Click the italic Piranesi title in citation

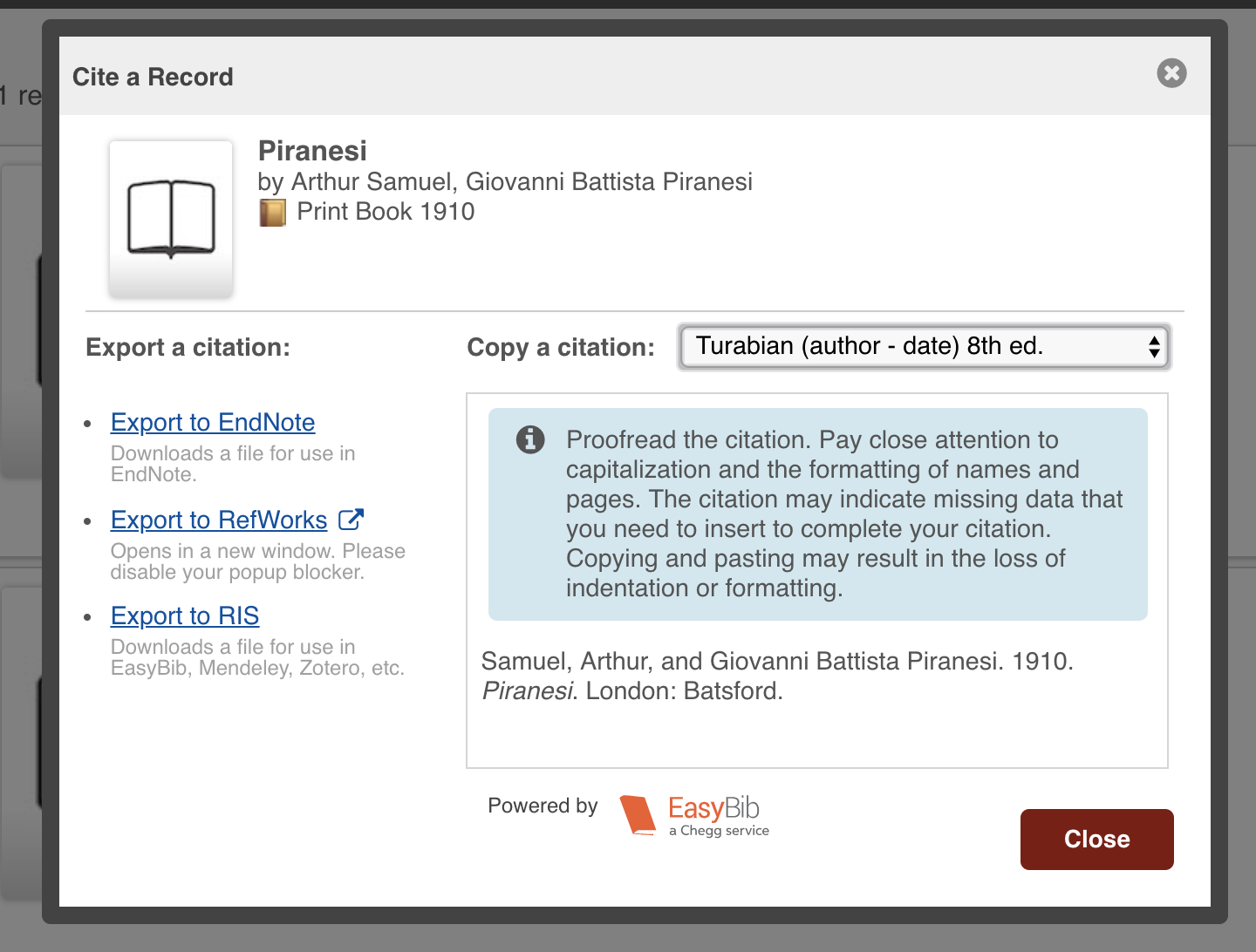[x=528, y=691]
